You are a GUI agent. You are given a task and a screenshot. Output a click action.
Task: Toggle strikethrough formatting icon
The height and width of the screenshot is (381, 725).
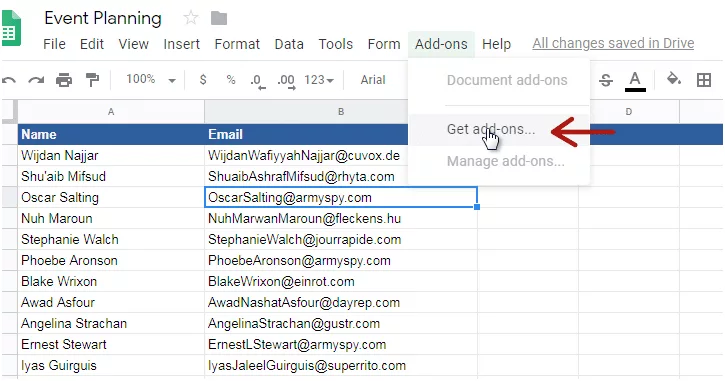(606, 80)
